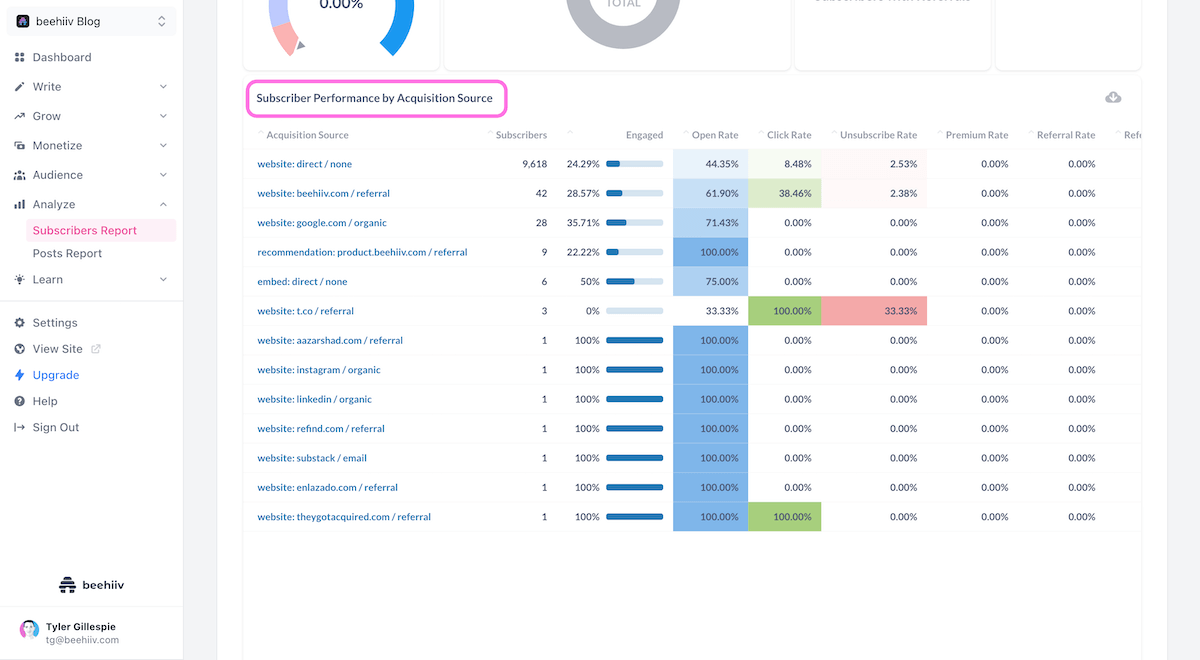Click the Write pencil icon
The width and height of the screenshot is (1200, 660).
tap(20, 87)
